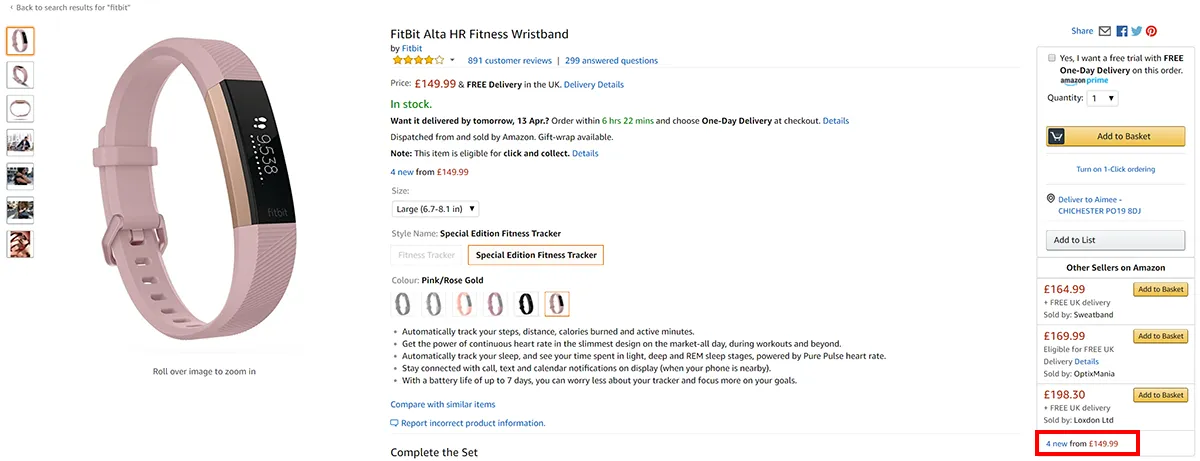Click the deliver-to location pin icon

coord(1049,199)
